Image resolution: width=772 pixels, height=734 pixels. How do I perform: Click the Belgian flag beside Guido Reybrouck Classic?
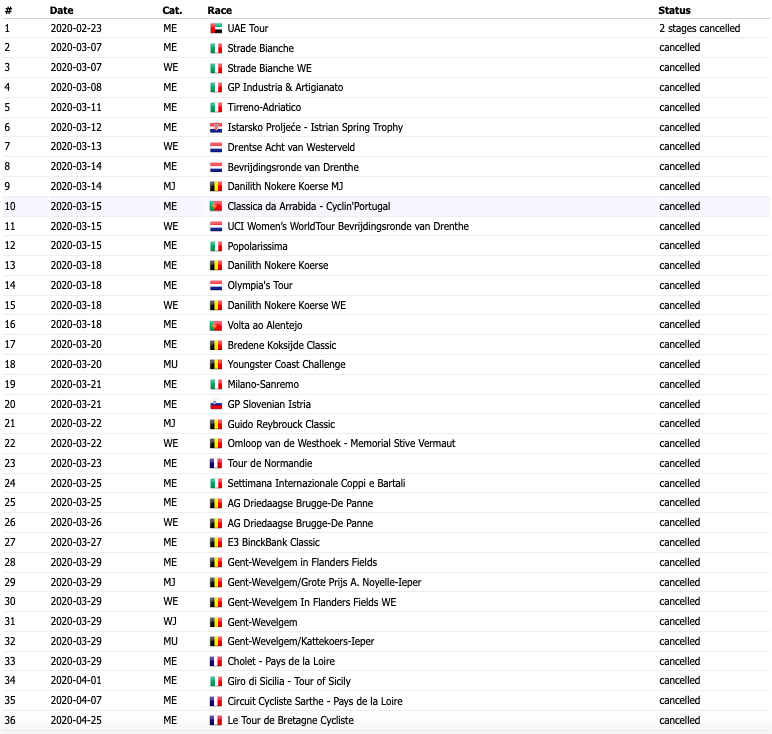point(216,424)
